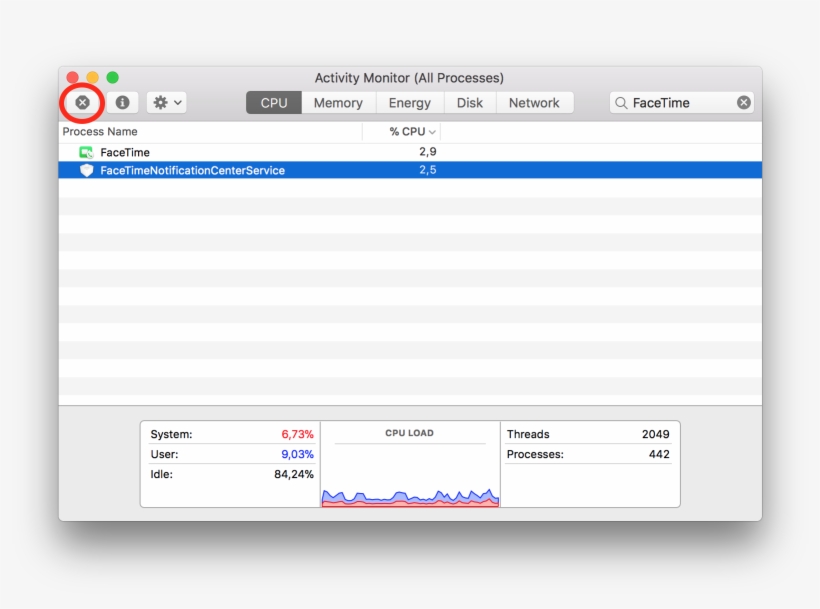Click the Idle percentage 84,24%
The width and height of the screenshot is (820, 609).
coord(293,474)
